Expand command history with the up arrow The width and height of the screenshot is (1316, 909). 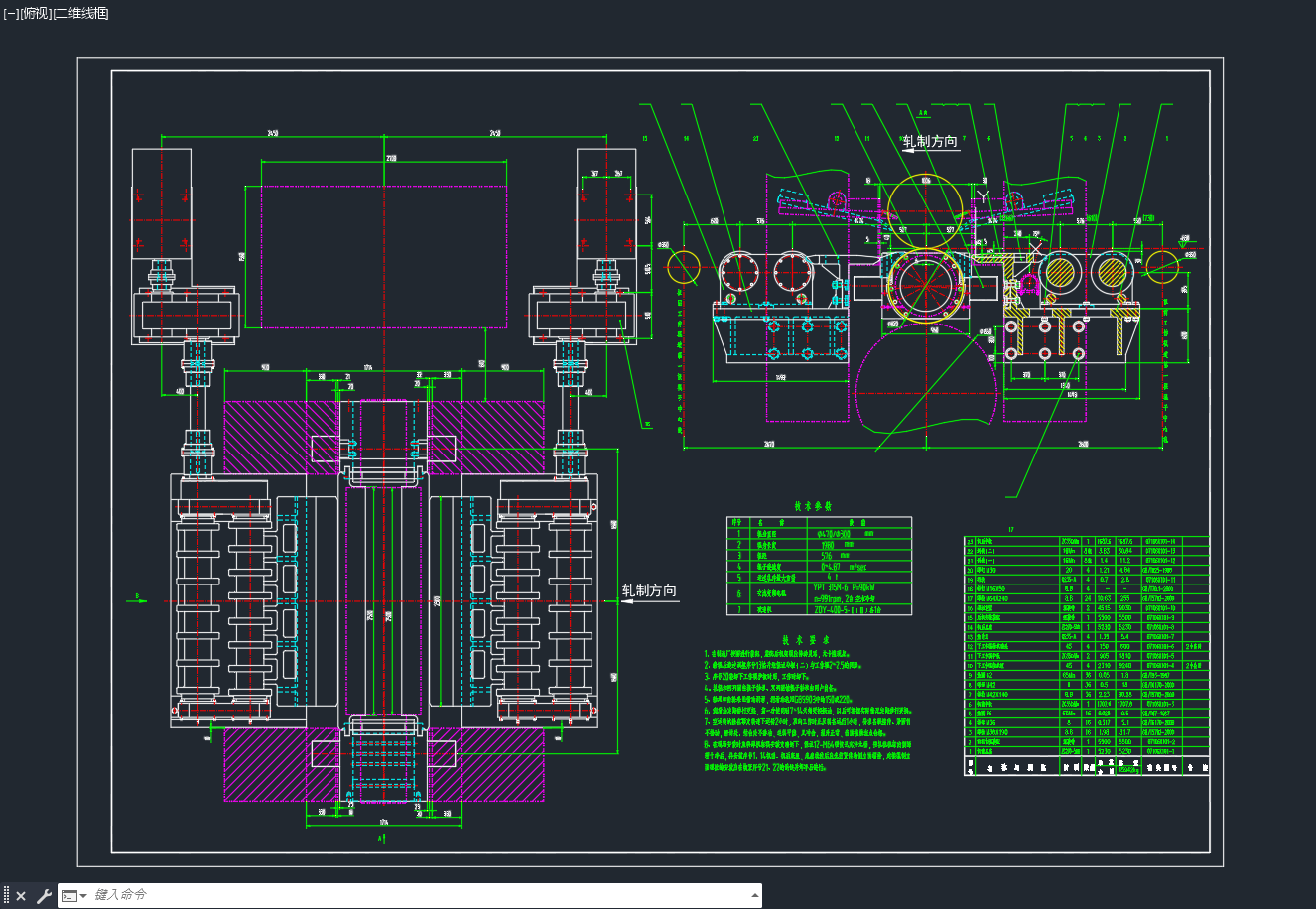click(x=755, y=895)
